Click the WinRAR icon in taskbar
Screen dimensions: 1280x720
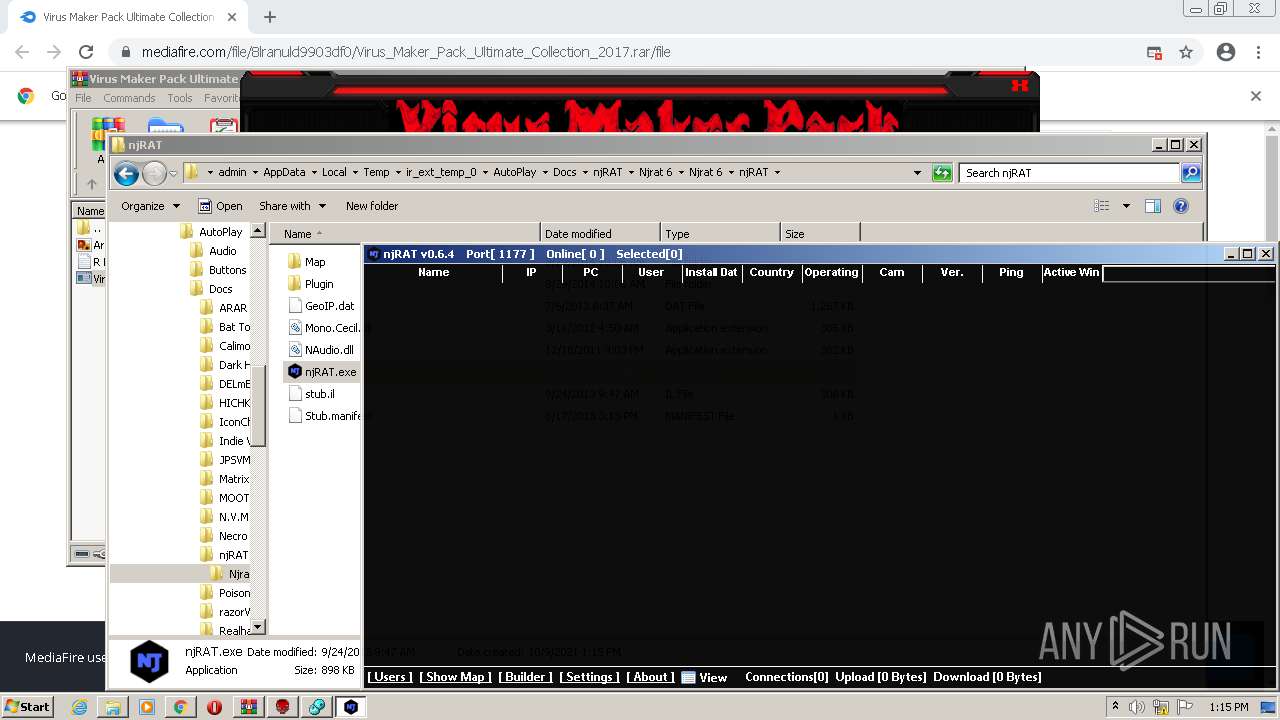[249, 707]
